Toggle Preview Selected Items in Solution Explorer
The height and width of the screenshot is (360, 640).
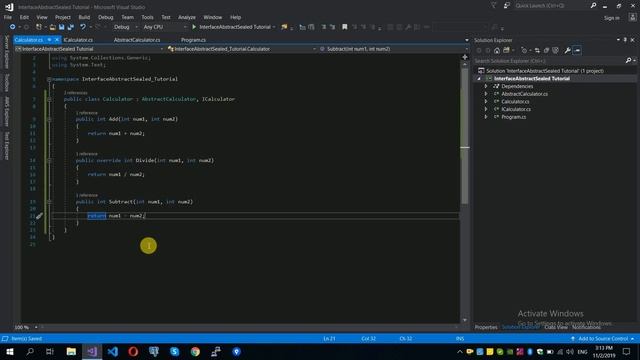click(x=577, y=51)
